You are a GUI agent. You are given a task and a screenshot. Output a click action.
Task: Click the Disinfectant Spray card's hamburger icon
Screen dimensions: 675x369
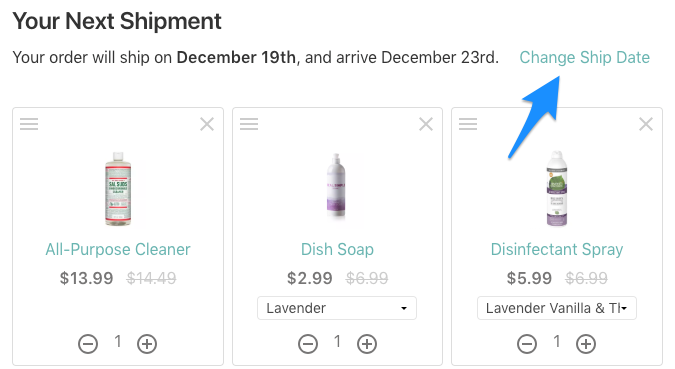click(468, 124)
